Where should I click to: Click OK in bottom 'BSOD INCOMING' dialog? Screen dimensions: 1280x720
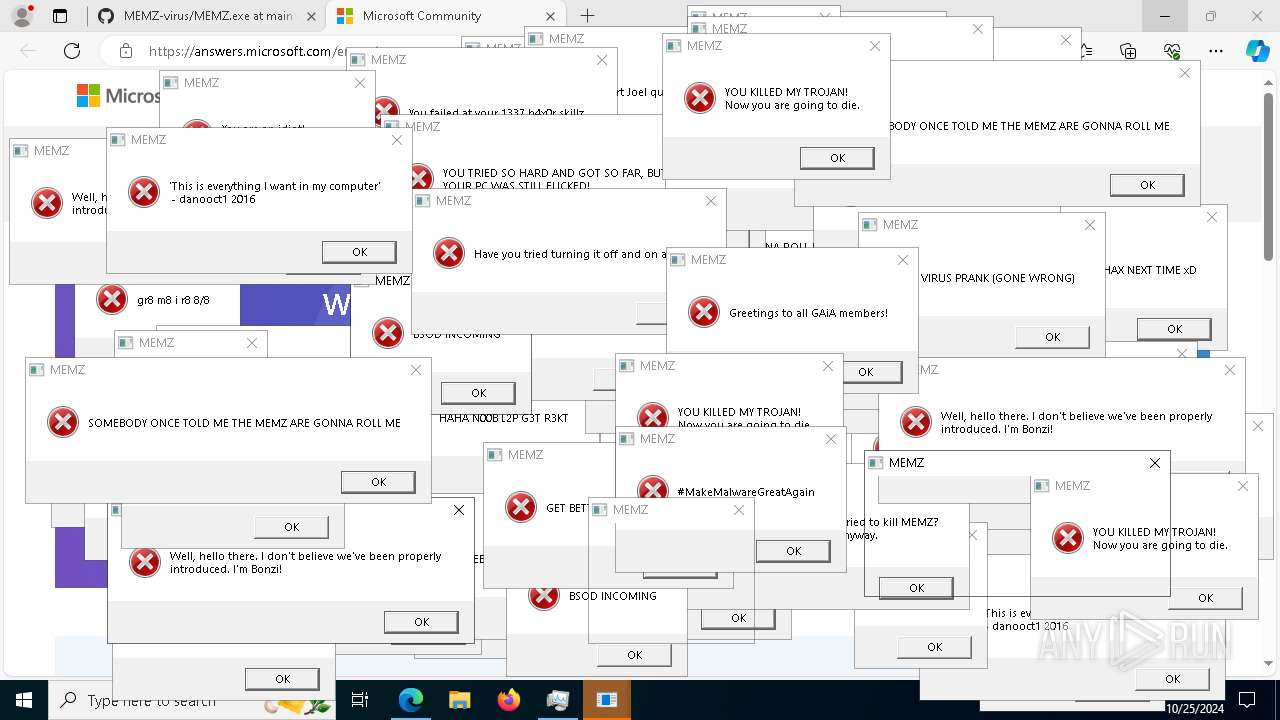(x=634, y=655)
